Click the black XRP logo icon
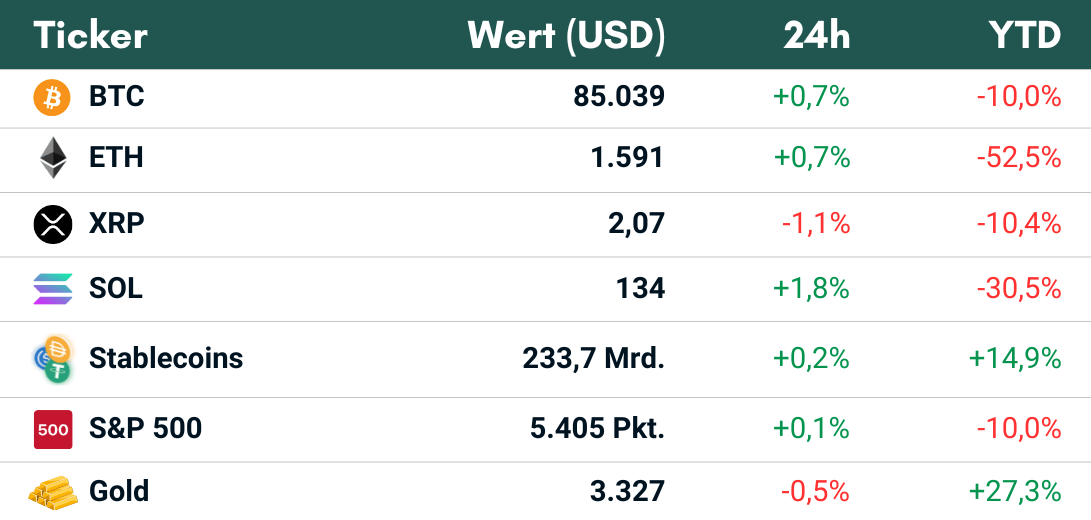This screenshot has height=520, width=1091. (x=52, y=224)
